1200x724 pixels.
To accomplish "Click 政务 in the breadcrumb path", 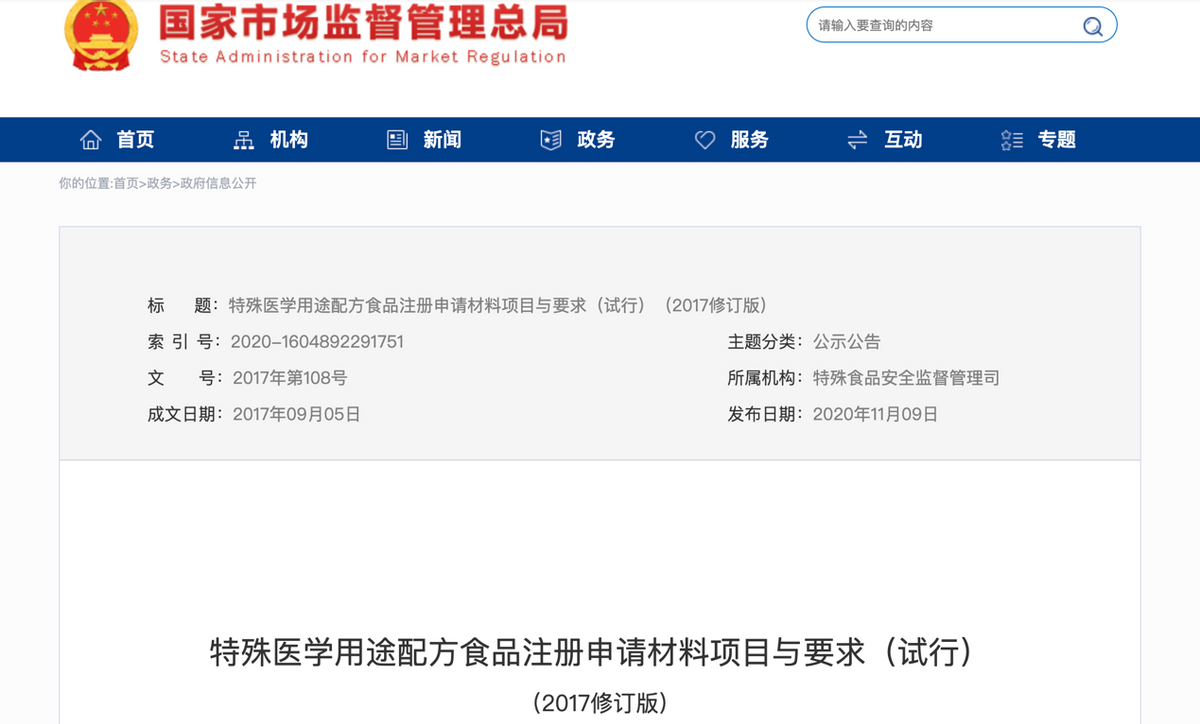I will [160, 185].
